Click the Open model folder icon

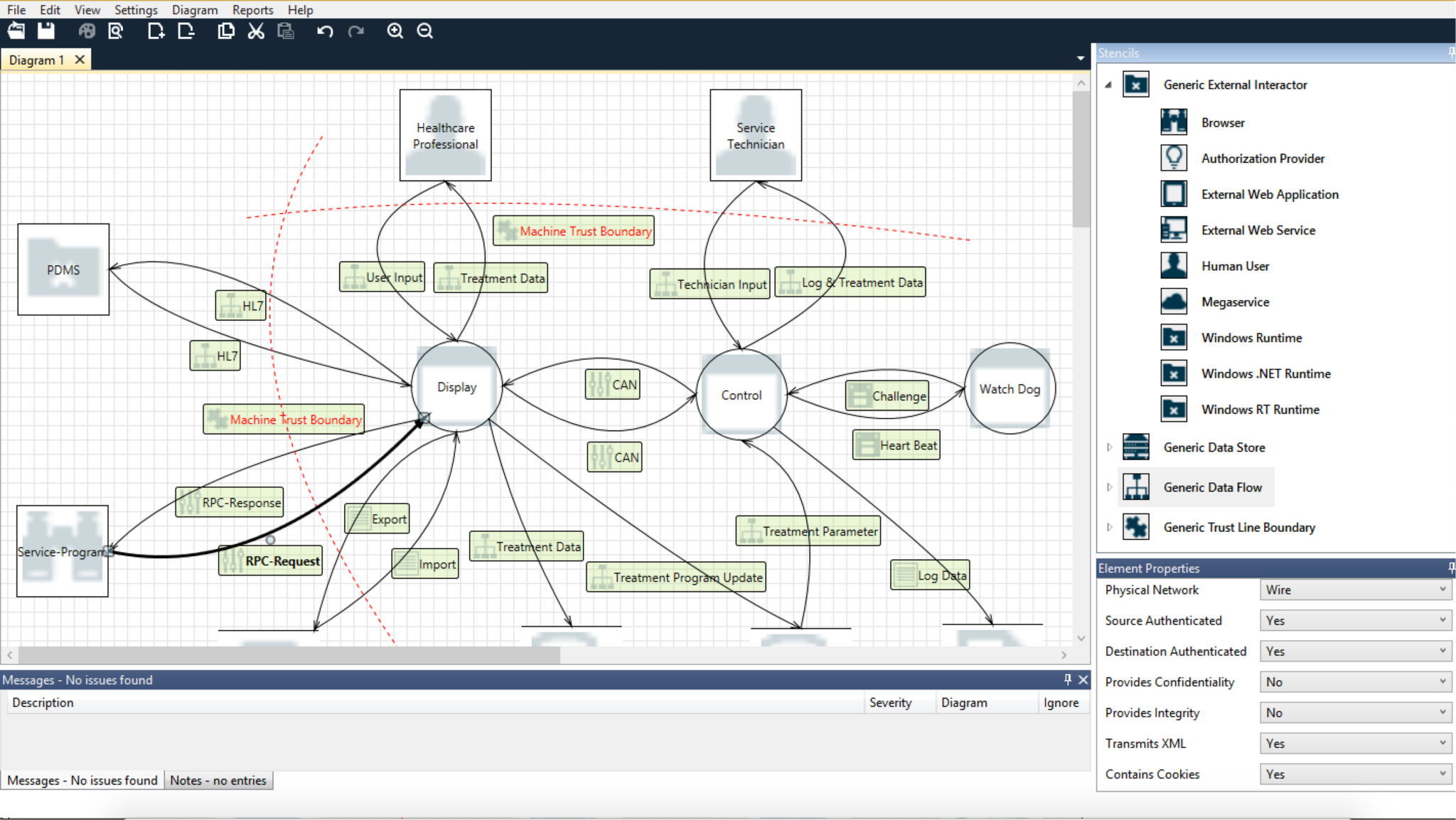[16, 31]
